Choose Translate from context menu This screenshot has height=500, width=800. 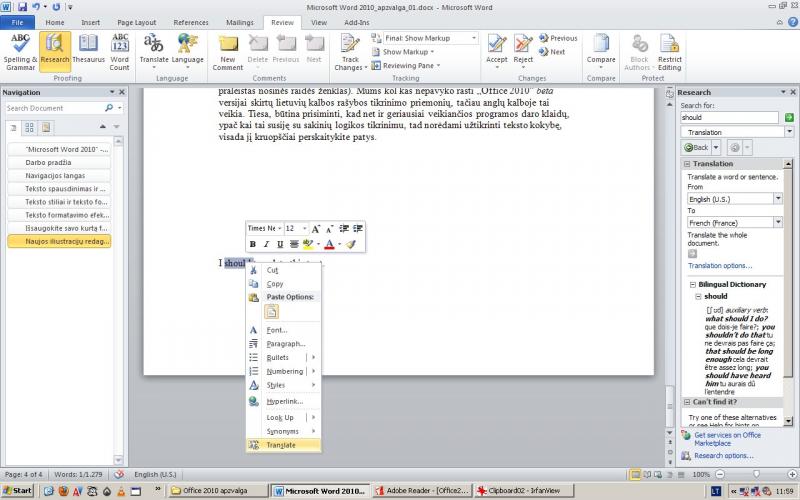click(x=283, y=445)
